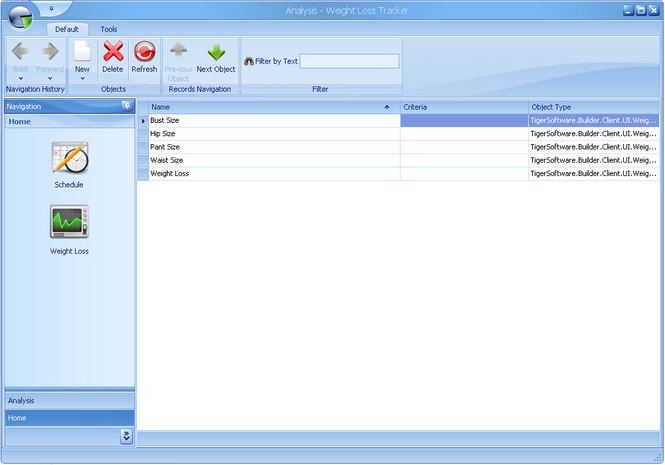This screenshot has height=465, width=665.
Task: Switch to the Tools ribbon tab
Action: click(109, 29)
